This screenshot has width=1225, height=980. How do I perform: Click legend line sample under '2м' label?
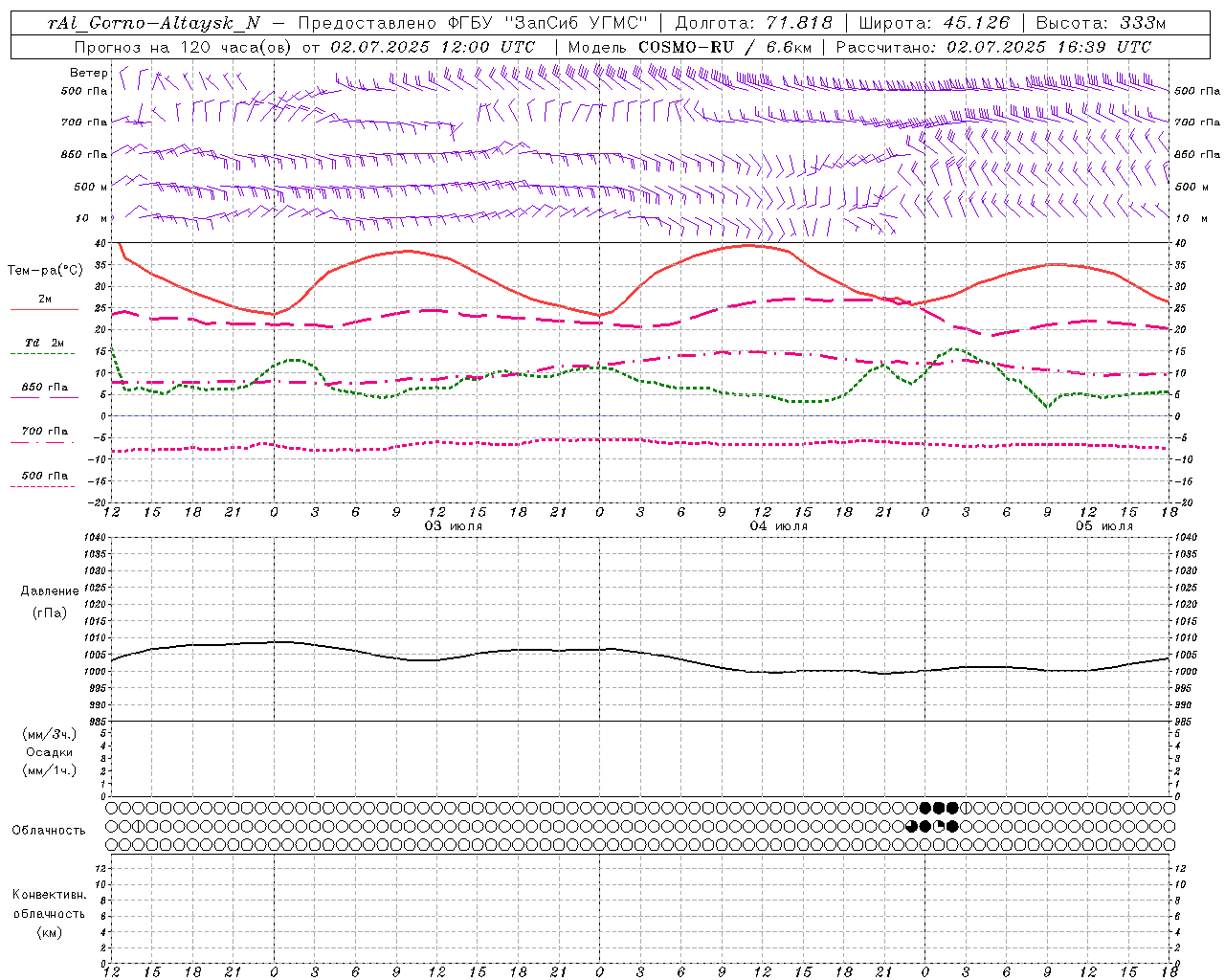44,310
